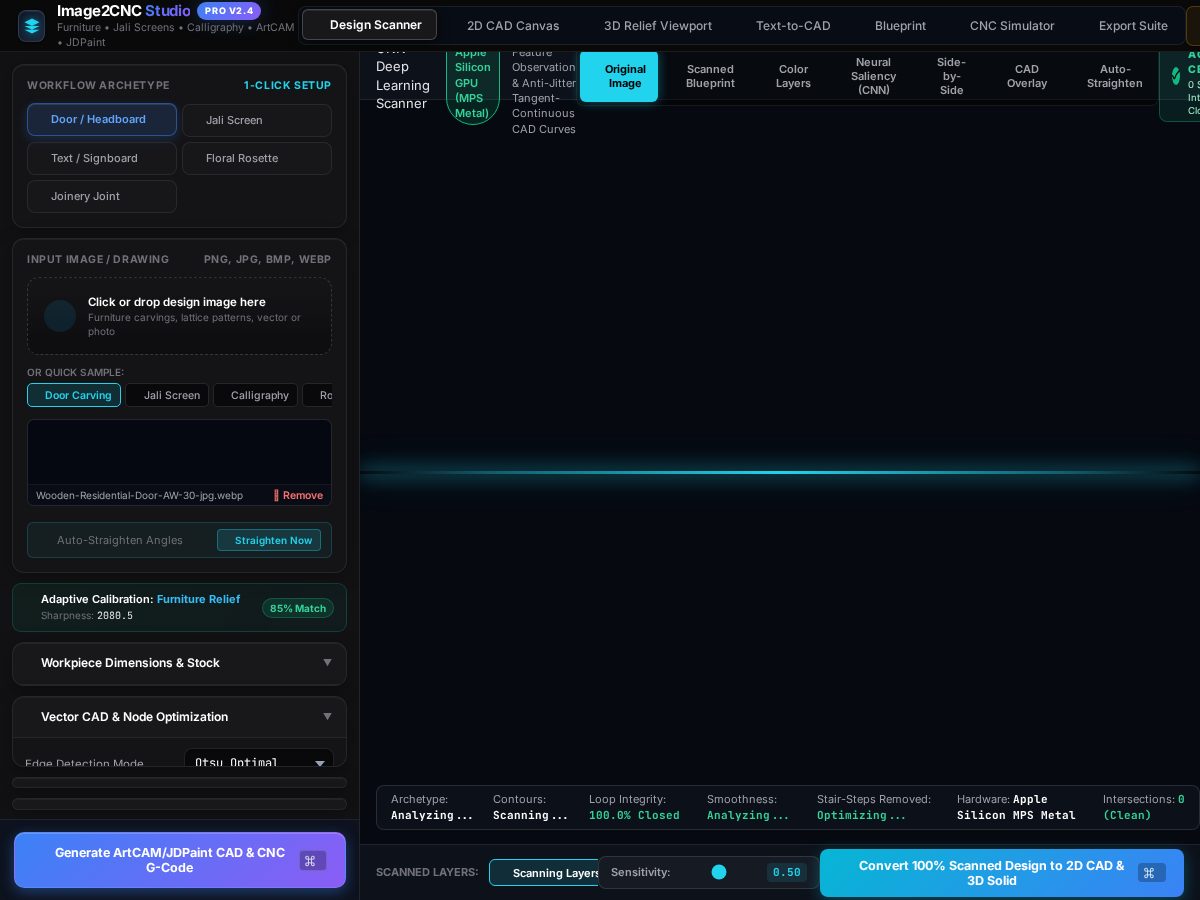Click the Hardware Apple Silicon MPS Metal status
This screenshot has width=1200, height=900.
click(x=1016, y=807)
